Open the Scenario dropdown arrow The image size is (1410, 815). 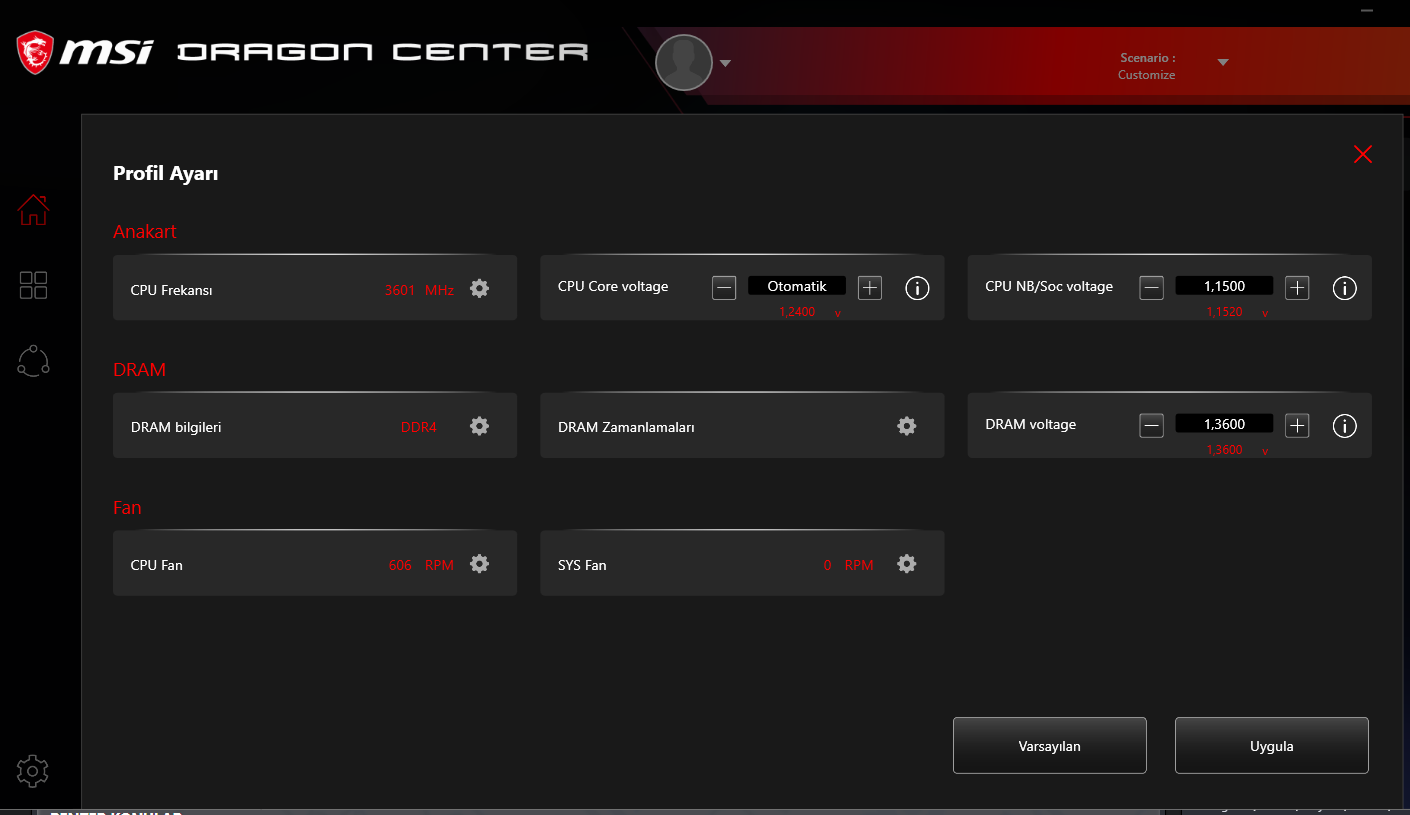[x=1222, y=63]
